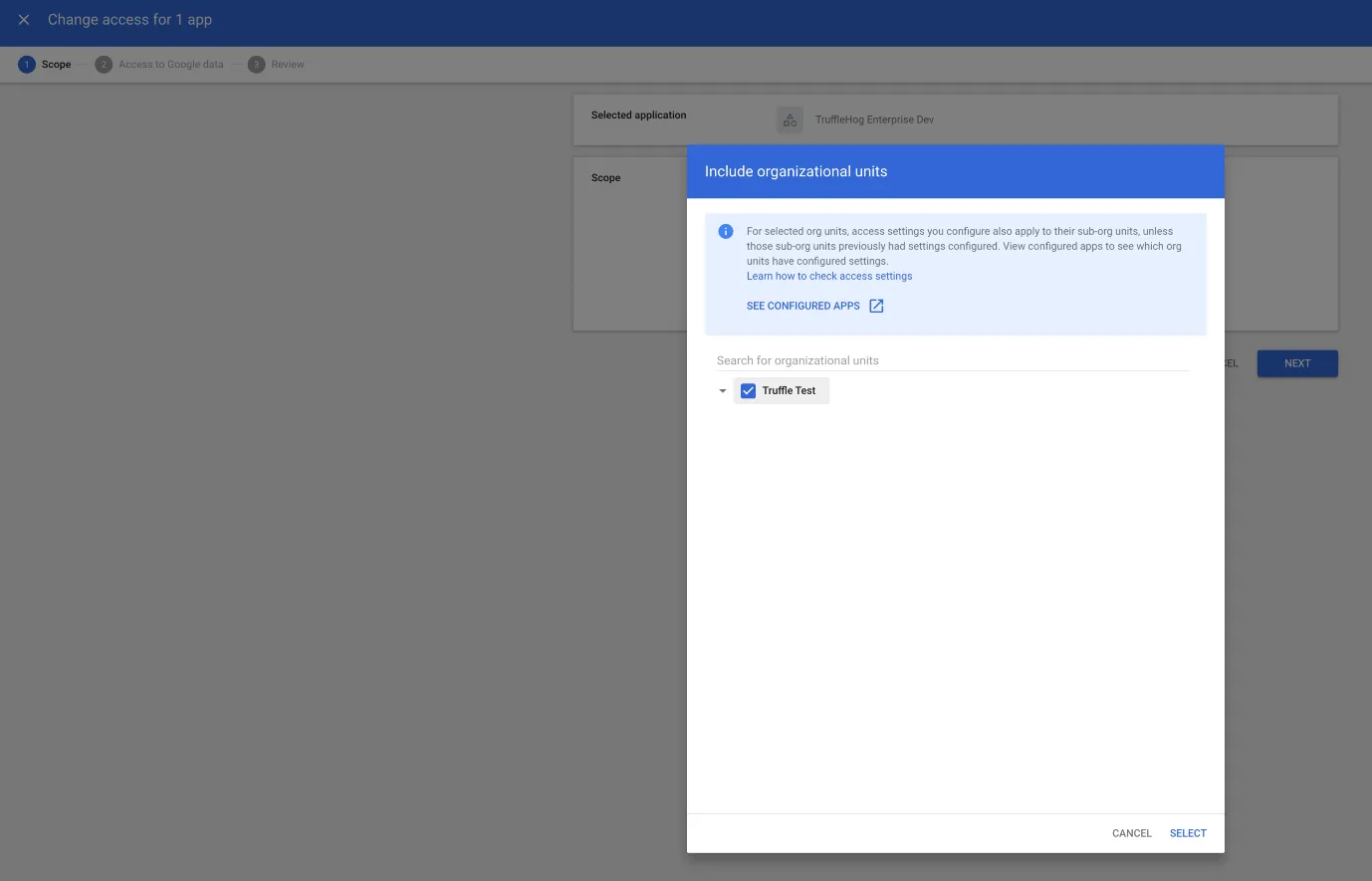
Task: Click the Selected application label
Action: tap(638, 115)
